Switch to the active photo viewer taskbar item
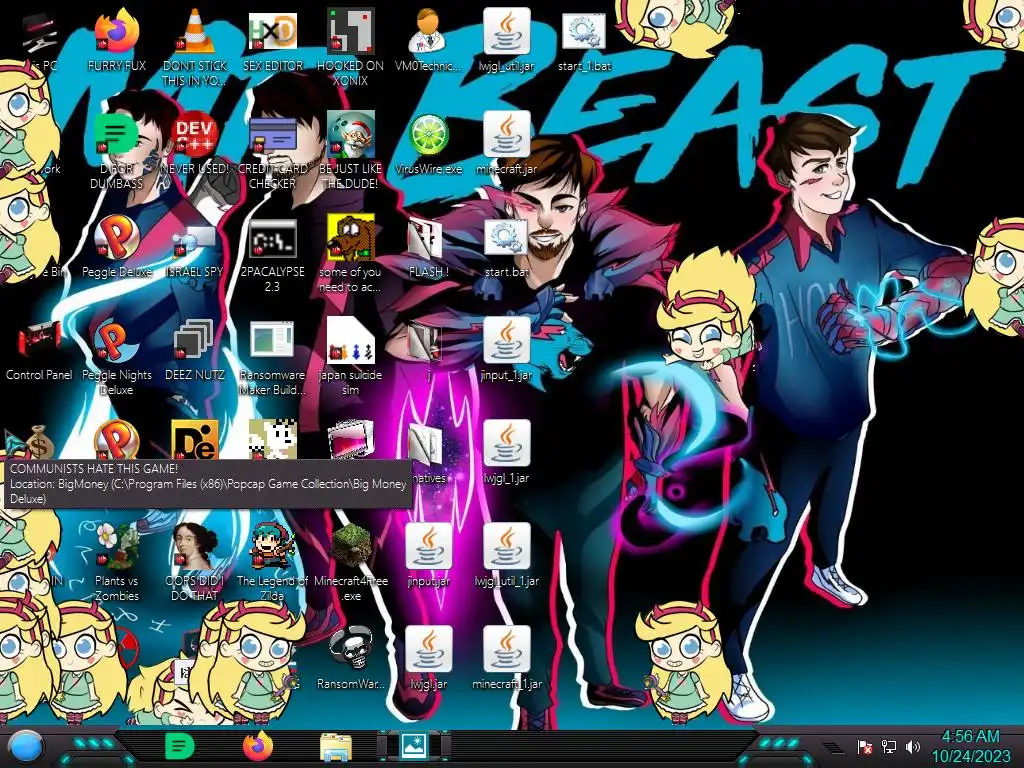The height and width of the screenshot is (768, 1024). (414, 746)
